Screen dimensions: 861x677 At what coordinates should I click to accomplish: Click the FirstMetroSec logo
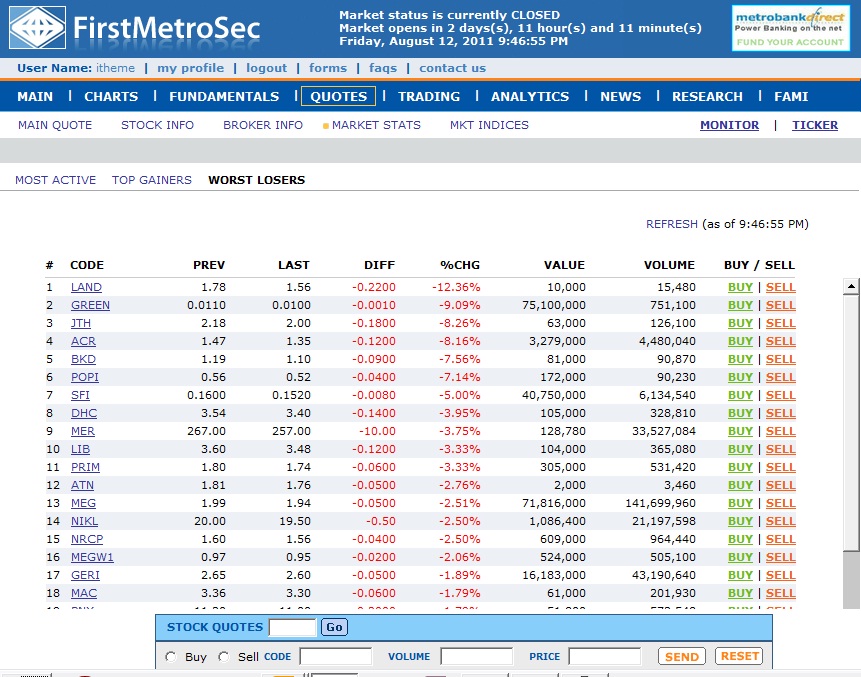(x=135, y=29)
